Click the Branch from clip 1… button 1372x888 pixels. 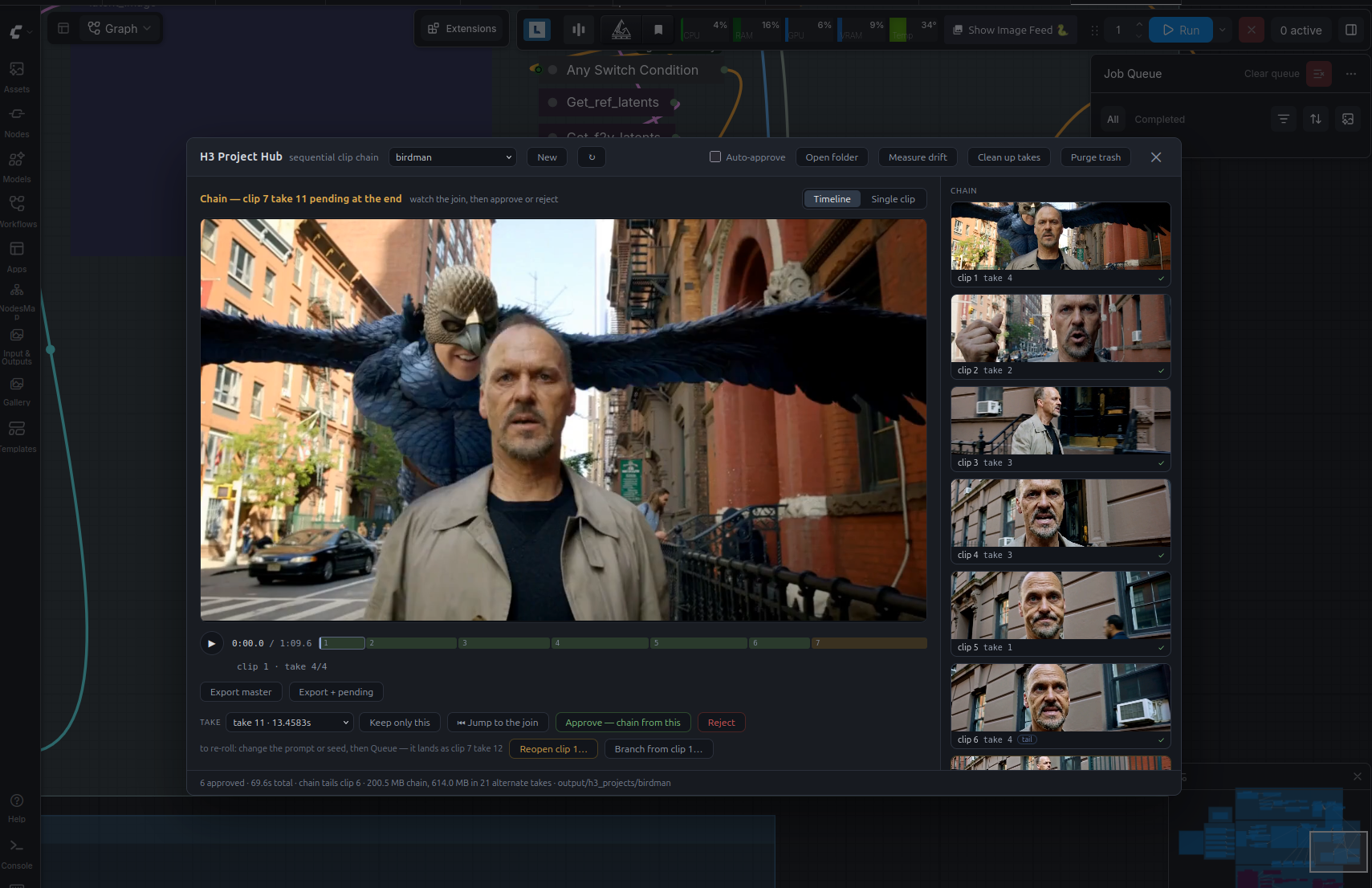coord(658,749)
